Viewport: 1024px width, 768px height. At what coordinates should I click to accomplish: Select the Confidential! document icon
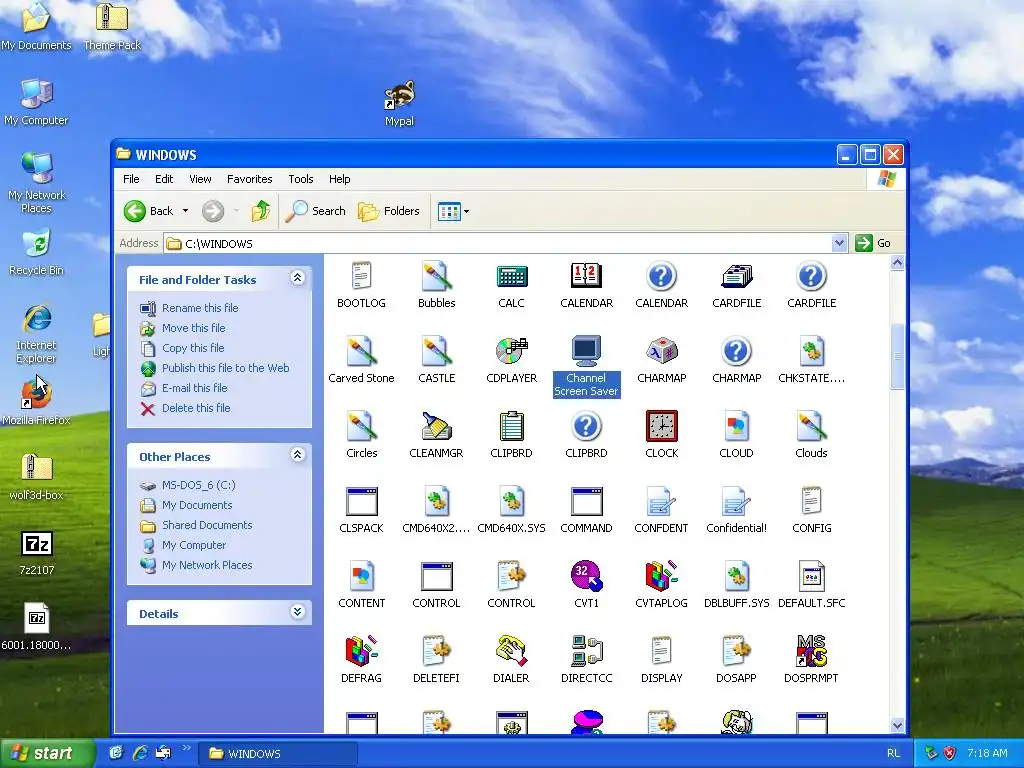click(736, 510)
